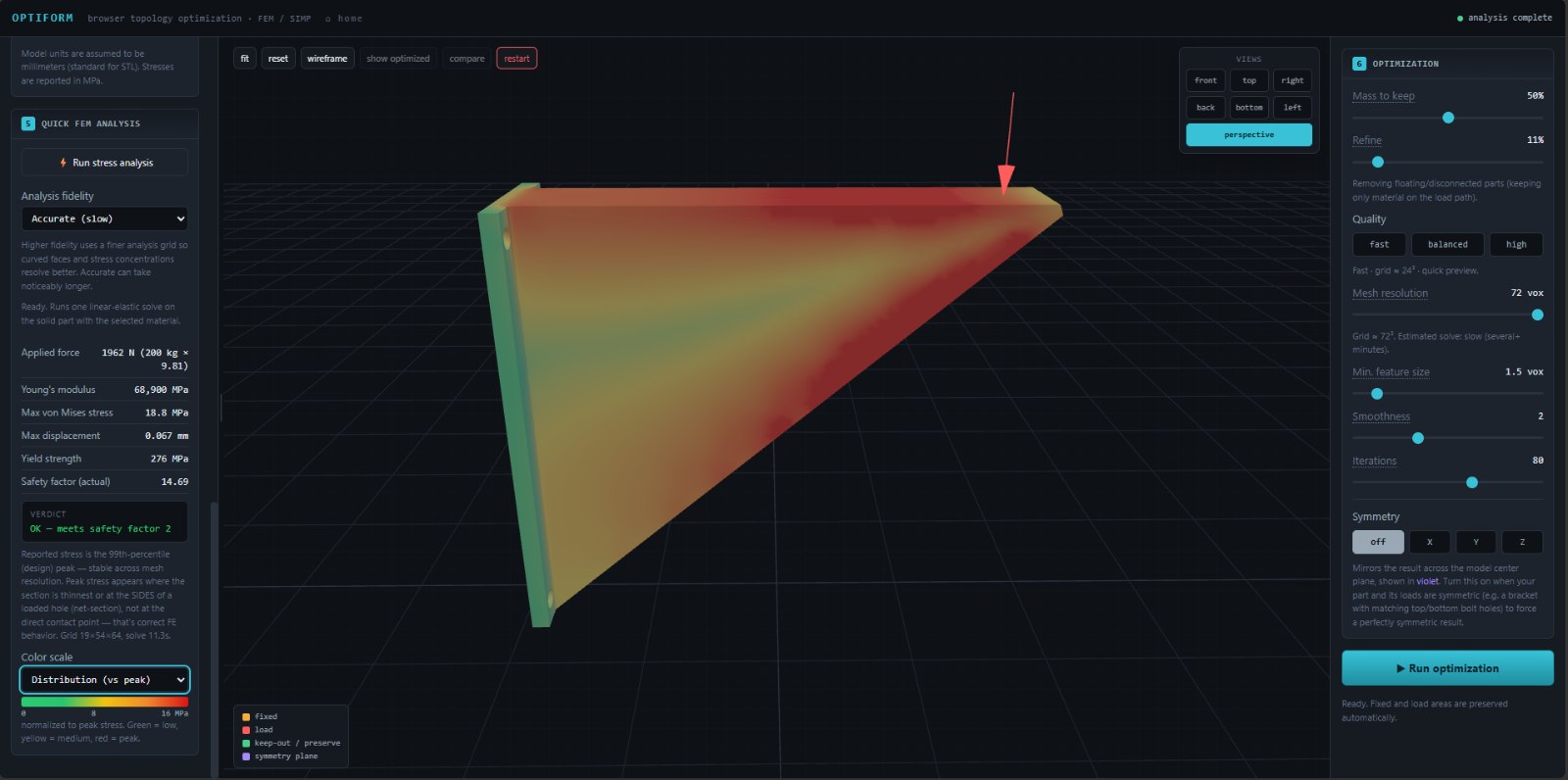The height and width of the screenshot is (780, 1568).
Task: Open the Analysis fidelity dropdown
Action: click(105, 219)
